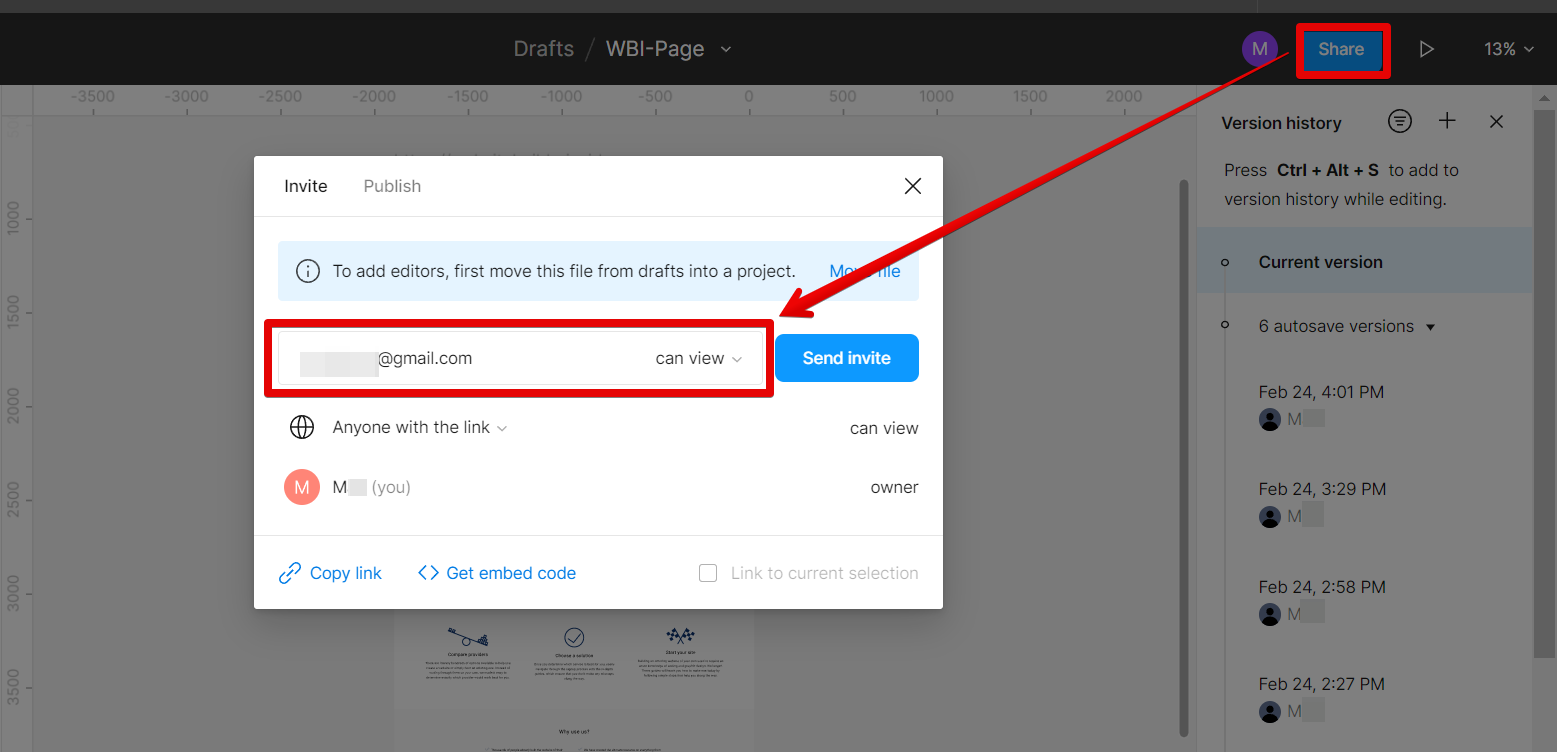Viewport: 1557px width, 752px height.
Task: Click the globe icon beside Anyone with the link
Action: point(301,427)
